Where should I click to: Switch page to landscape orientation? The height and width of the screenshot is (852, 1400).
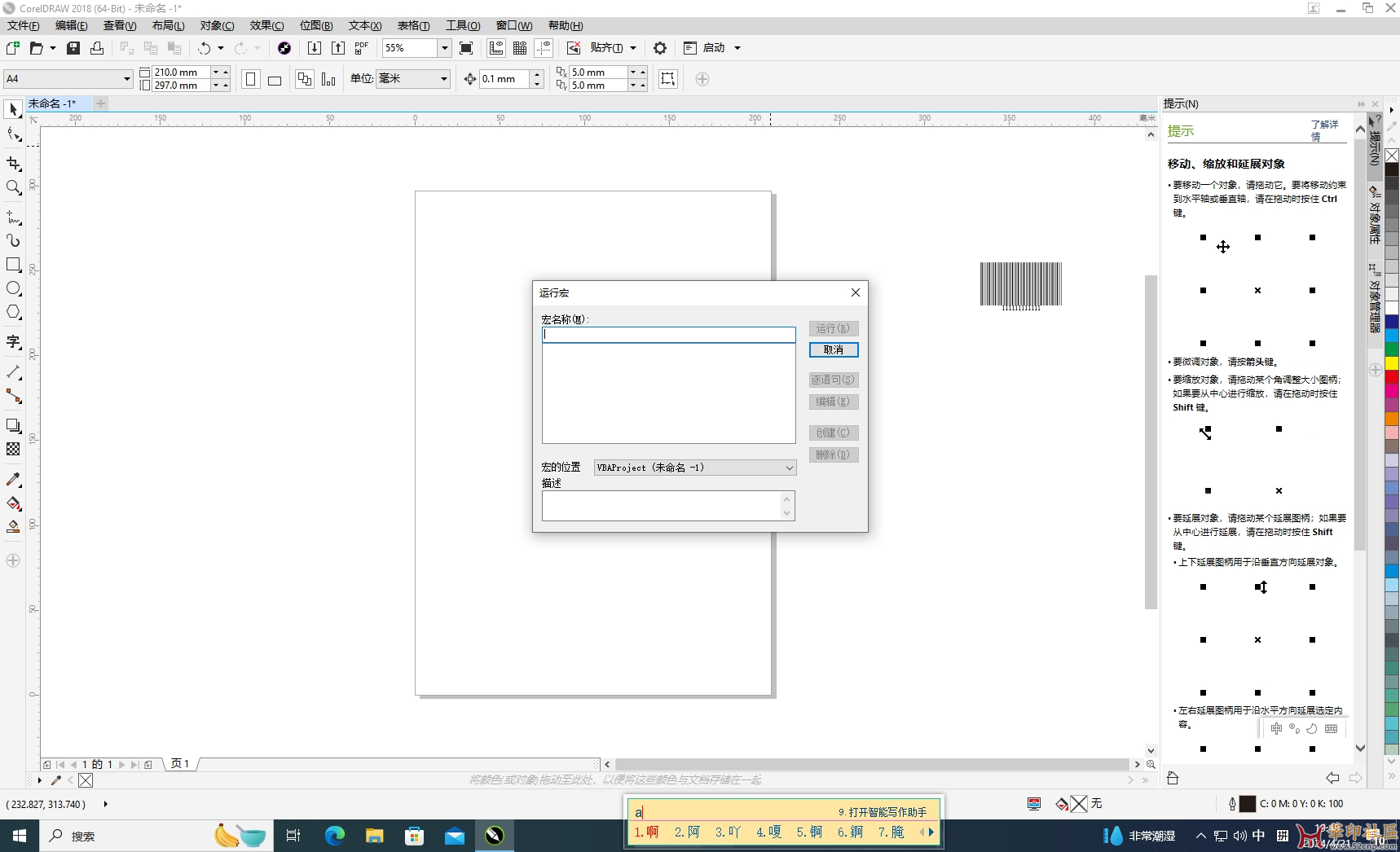pyautogui.click(x=275, y=80)
